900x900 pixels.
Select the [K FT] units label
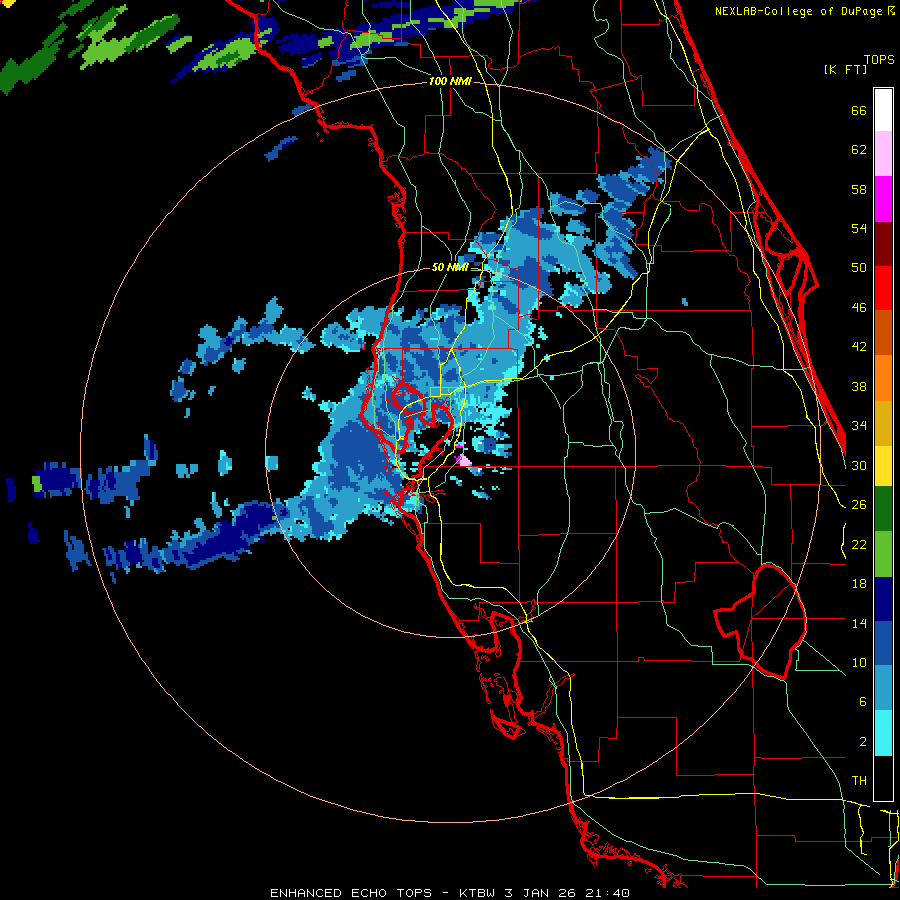point(845,69)
